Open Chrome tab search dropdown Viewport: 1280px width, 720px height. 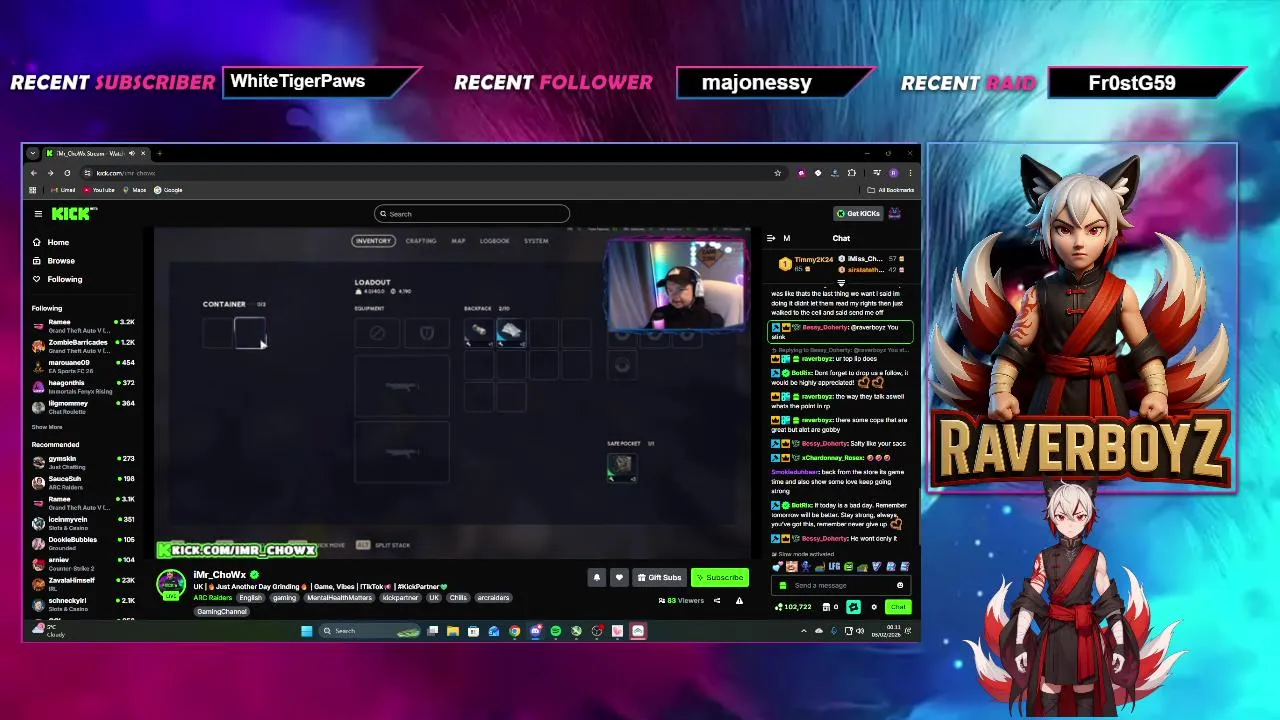[32, 154]
